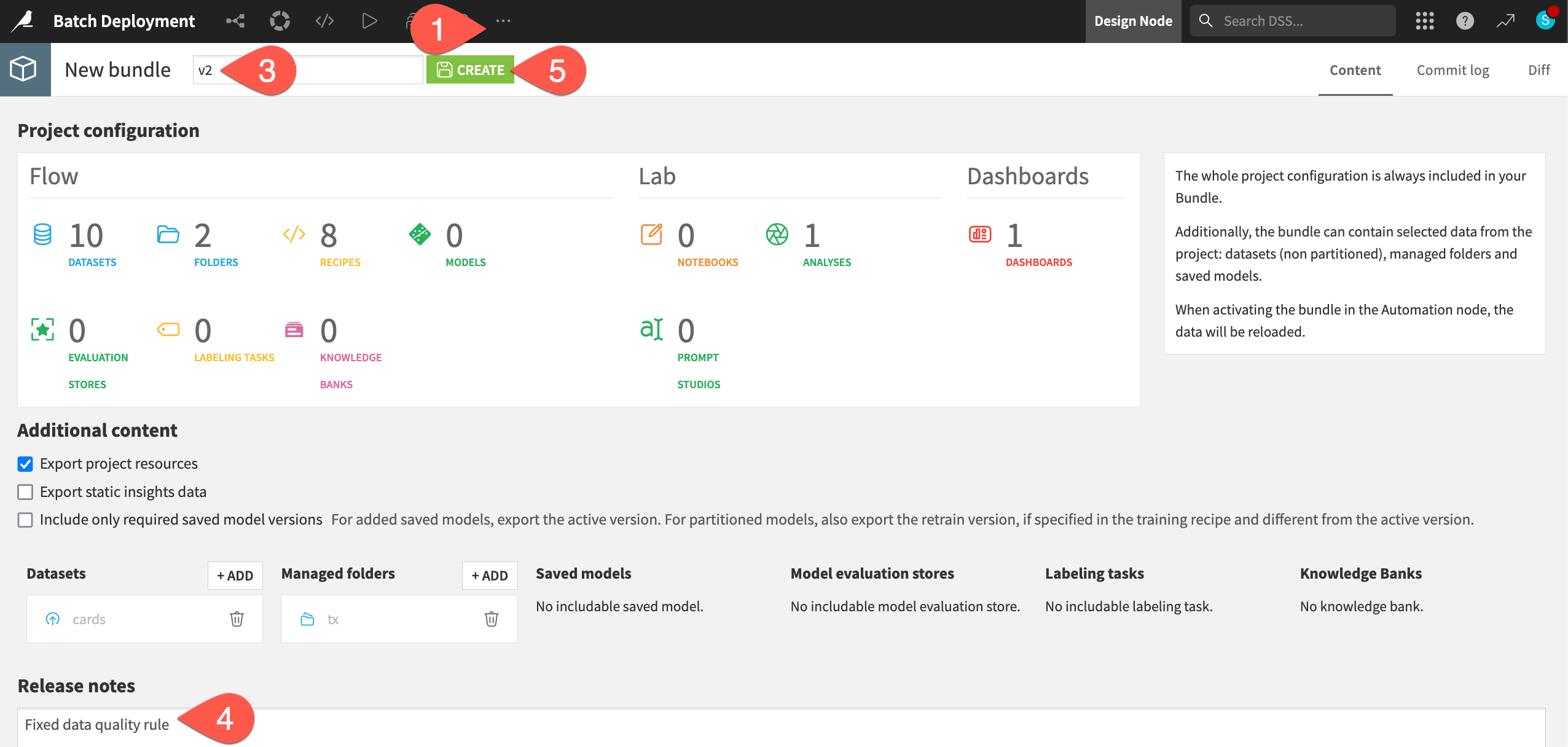
Task: Click the trending arrow icon near the avatar
Action: click(x=1505, y=20)
